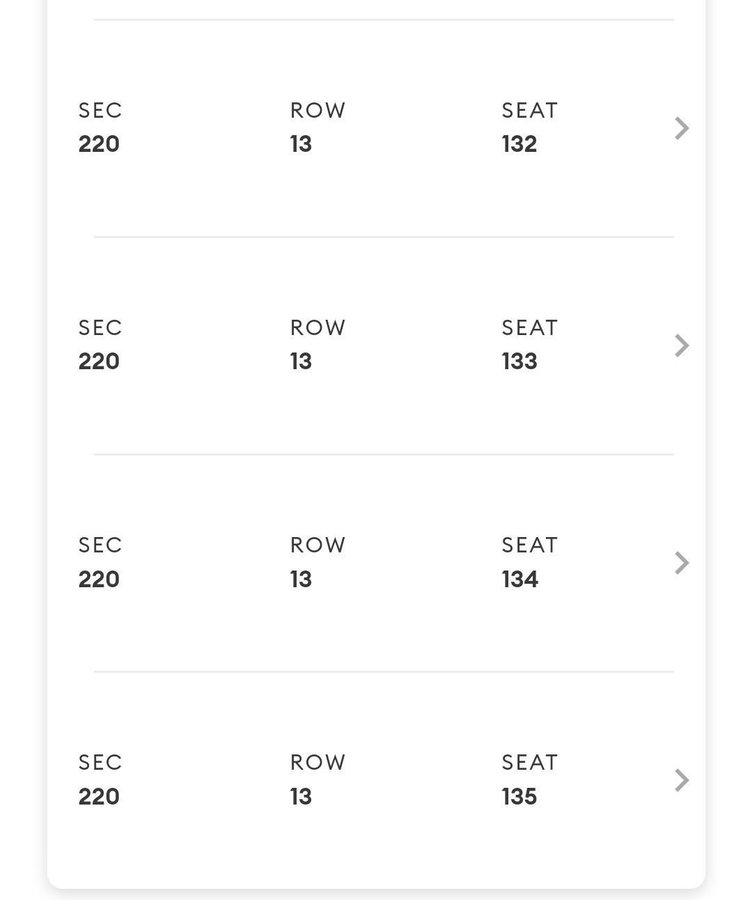Tap row 13 value in the seat 135 ticket
Viewport: 752px width, 900px height.
click(x=301, y=797)
